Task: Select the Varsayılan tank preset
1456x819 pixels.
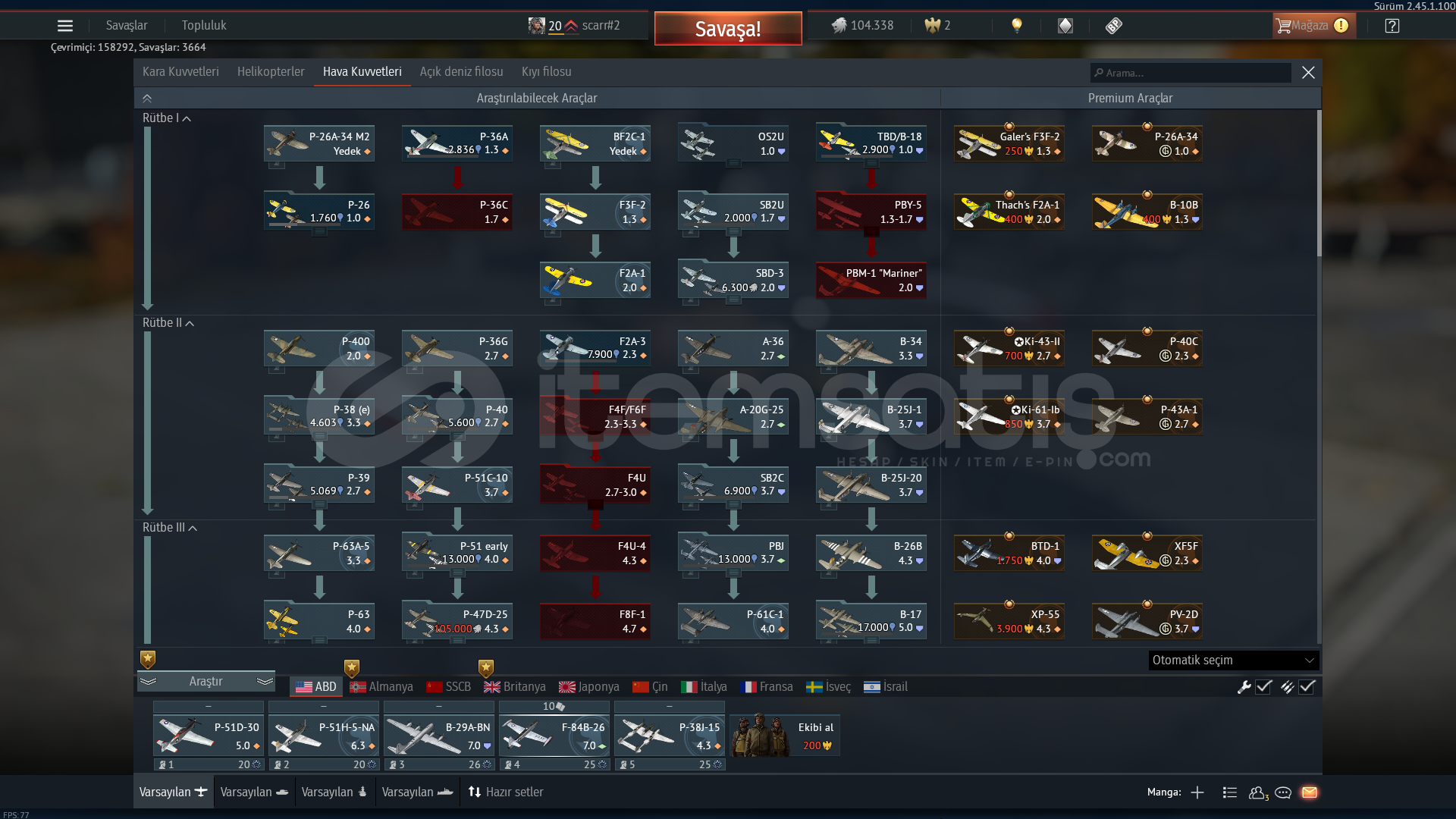Action: [254, 792]
